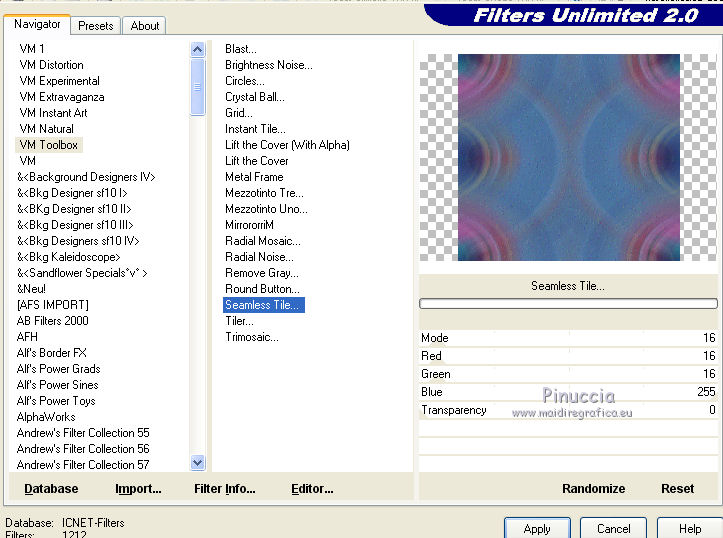Image resolution: width=723 pixels, height=538 pixels.
Task: Open Help
Action: 690,528
